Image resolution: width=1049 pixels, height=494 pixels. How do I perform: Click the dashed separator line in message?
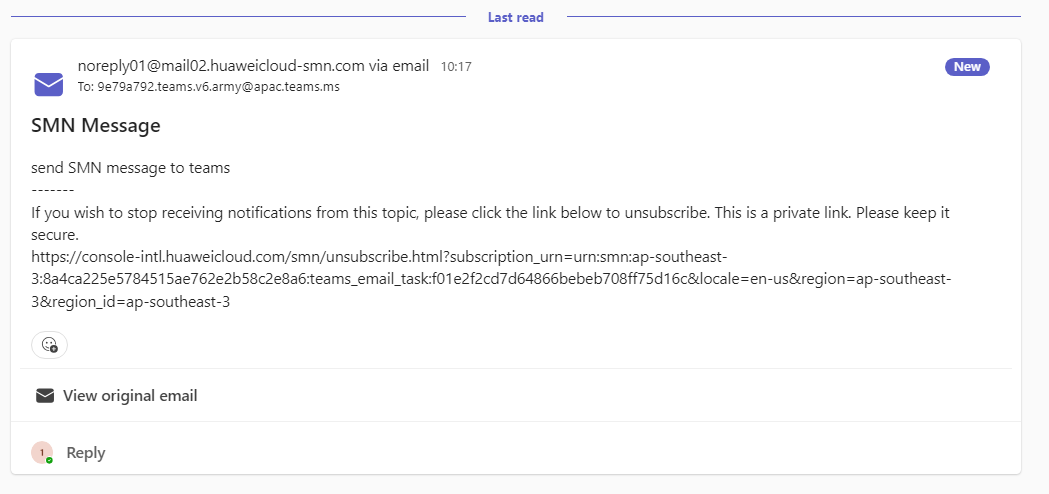click(53, 191)
